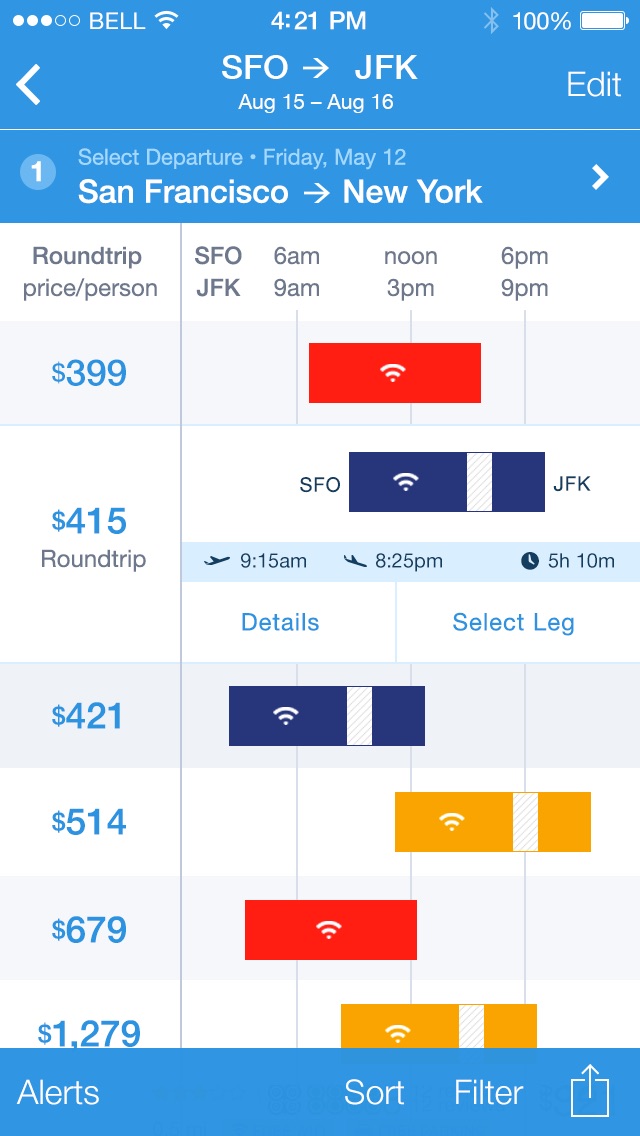Tap the takeoff plane icon at 9:15am
The width and height of the screenshot is (640, 1136).
click(x=217, y=561)
